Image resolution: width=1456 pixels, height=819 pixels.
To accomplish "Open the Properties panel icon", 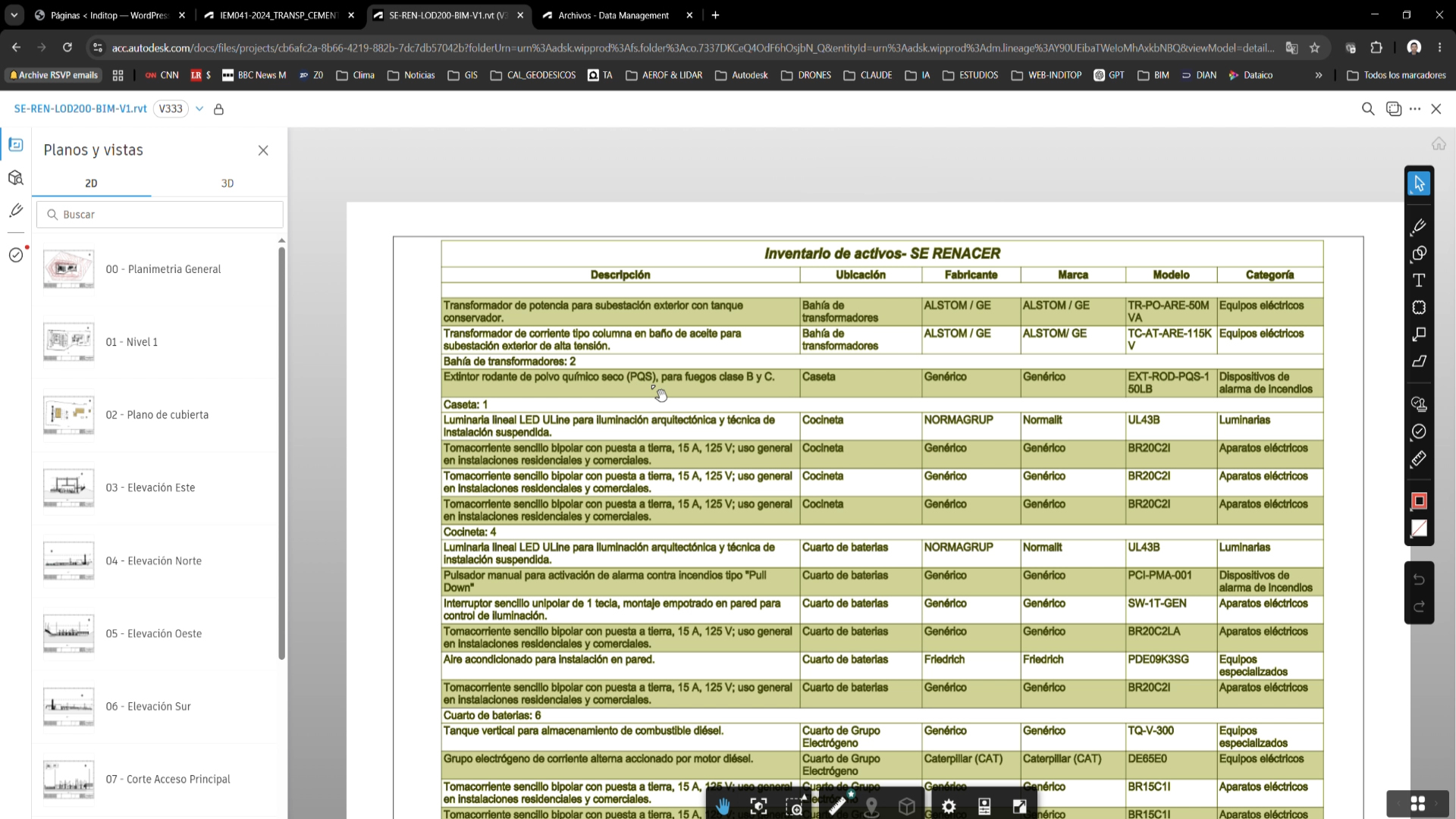I will (984, 806).
